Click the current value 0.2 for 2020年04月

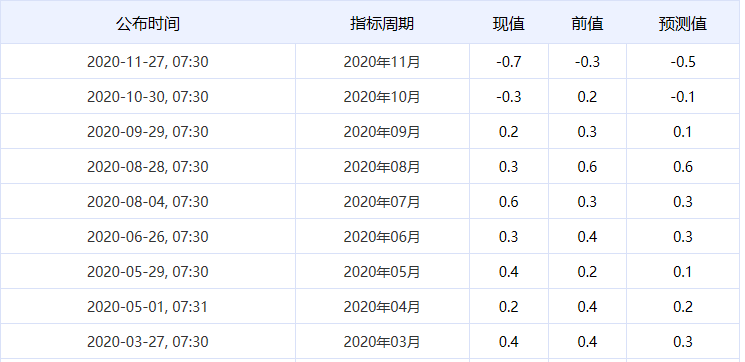pyautogui.click(x=508, y=307)
